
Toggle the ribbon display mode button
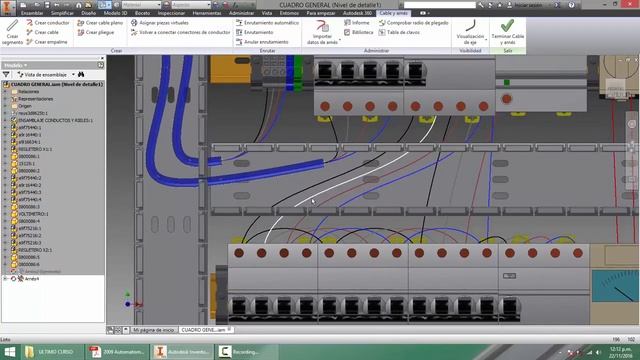[x=424, y=13]
